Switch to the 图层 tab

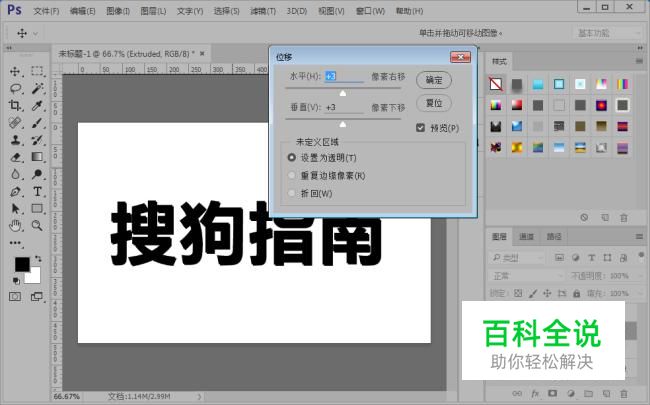pyautogui.click(x=499, y=237)
